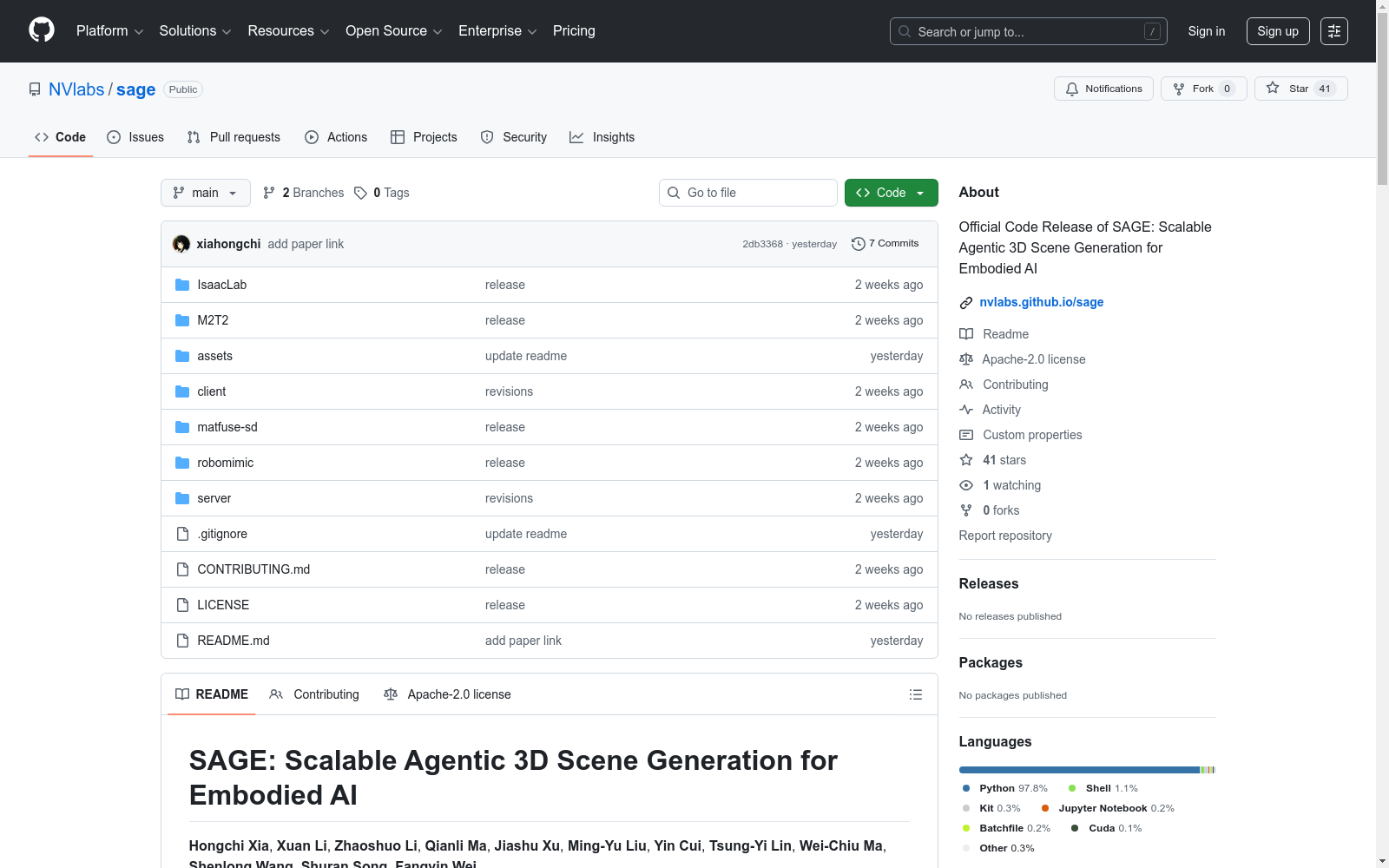Click the orange Jupyter Notebook language dot
Screen dimensions: 1389x868
pos(1045,808)
